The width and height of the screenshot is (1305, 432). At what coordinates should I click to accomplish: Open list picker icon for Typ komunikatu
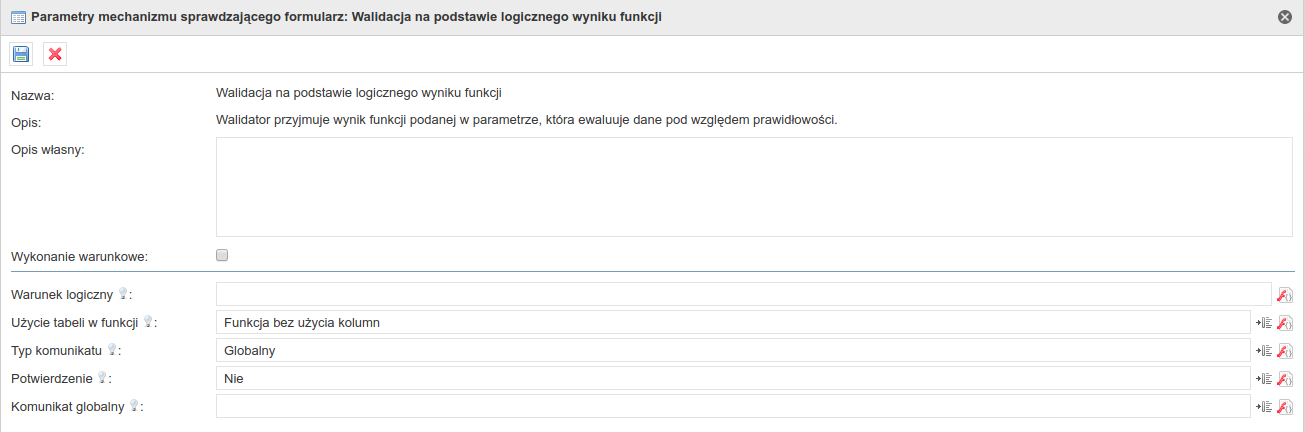point(1264,350)
